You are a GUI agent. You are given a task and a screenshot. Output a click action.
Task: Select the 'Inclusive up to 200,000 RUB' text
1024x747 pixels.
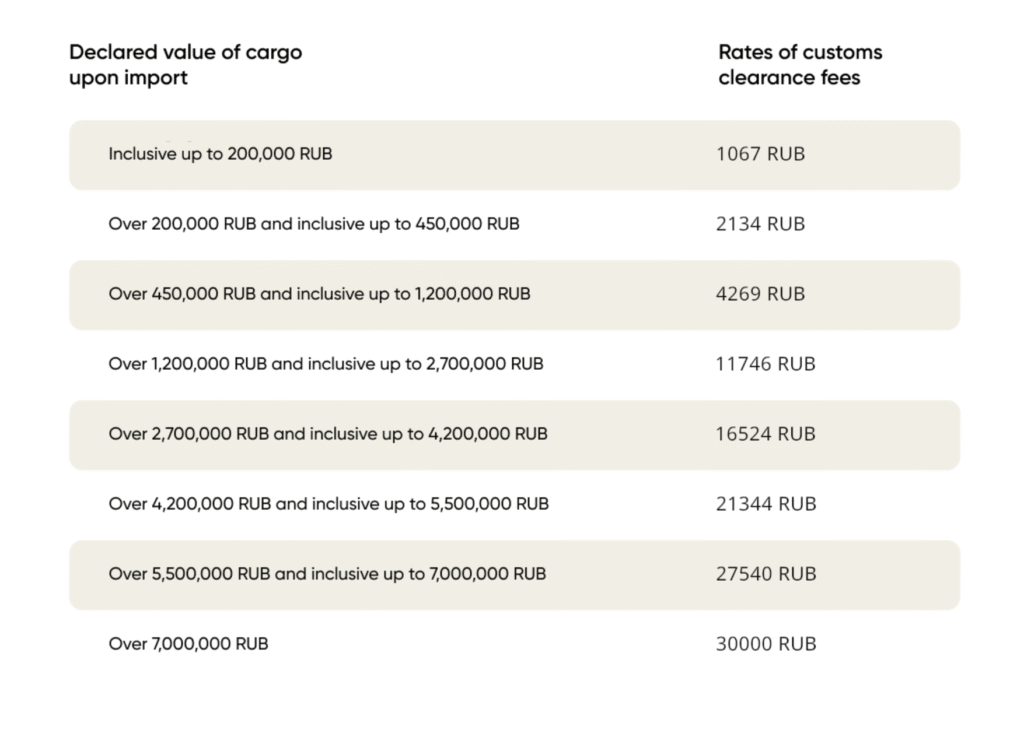point(220,155)
